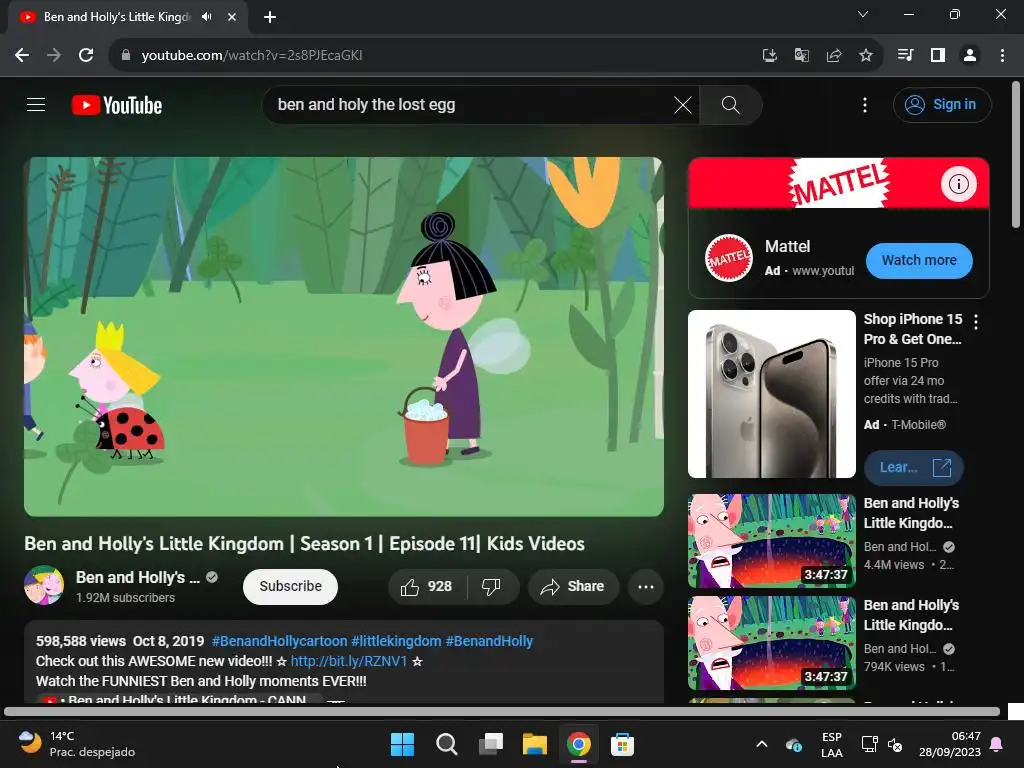1024x768 pixels.
Task: Open Mattel ad info icon
Action: (958, 184)
